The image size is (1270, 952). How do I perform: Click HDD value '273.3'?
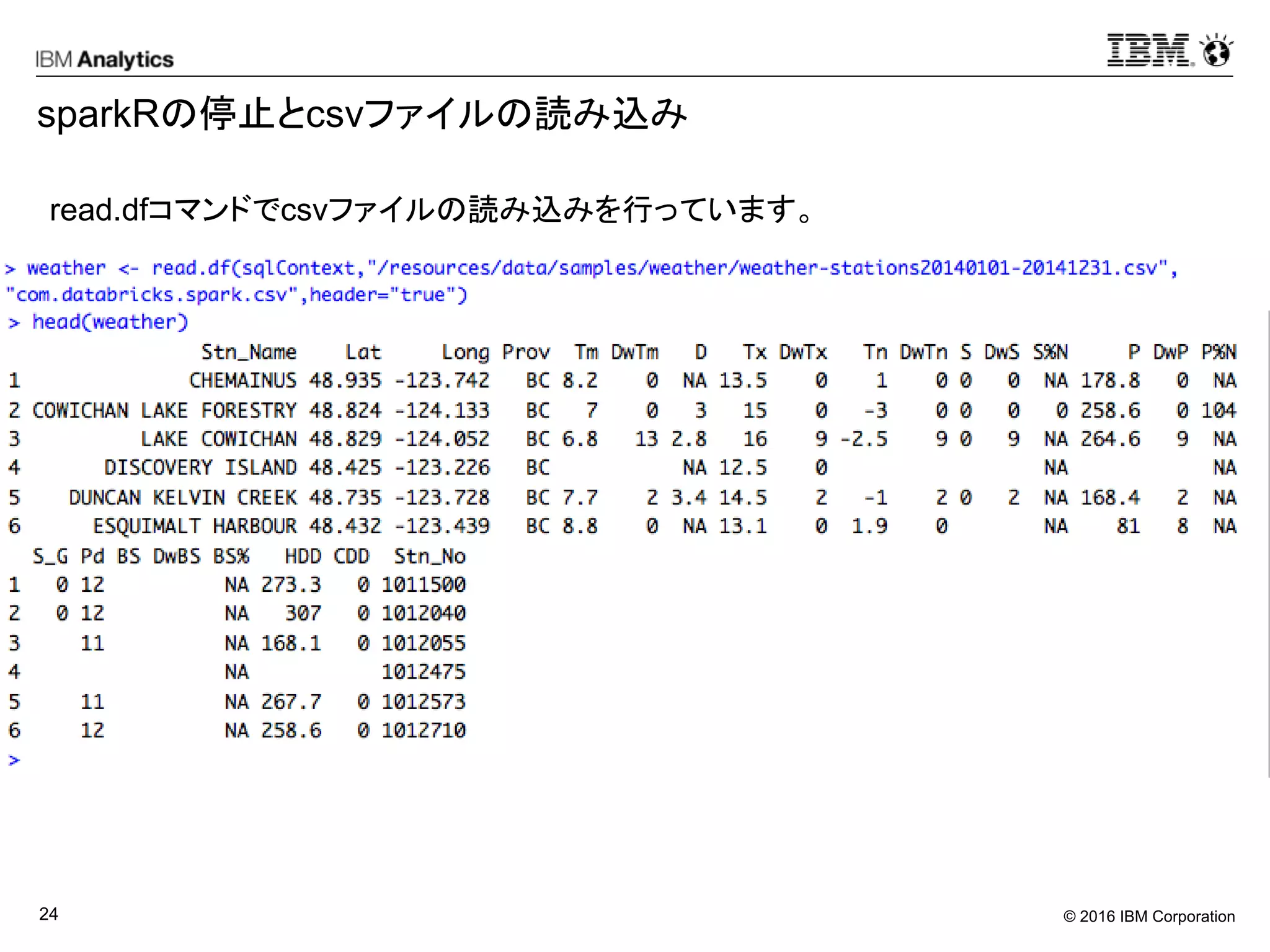[x=291, y=585]
